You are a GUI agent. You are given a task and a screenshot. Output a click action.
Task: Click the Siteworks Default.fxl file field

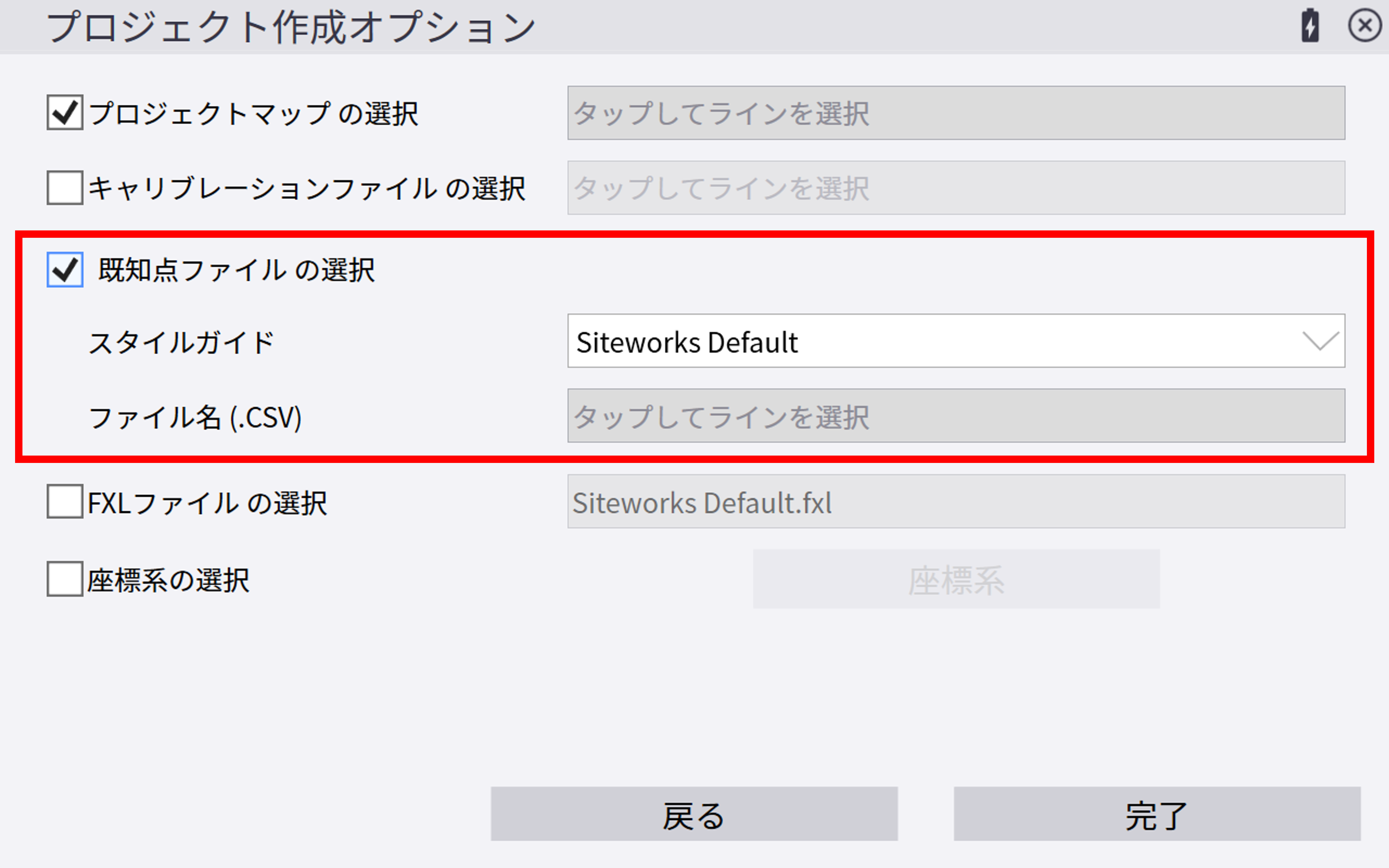click(x=956, y=502)
